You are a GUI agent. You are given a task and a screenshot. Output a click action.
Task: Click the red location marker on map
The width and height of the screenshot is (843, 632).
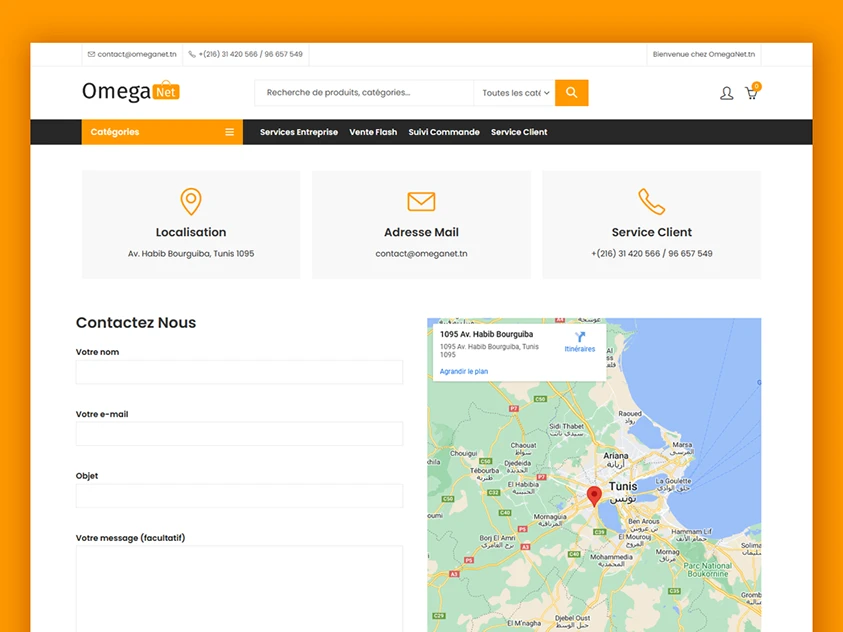593,495
